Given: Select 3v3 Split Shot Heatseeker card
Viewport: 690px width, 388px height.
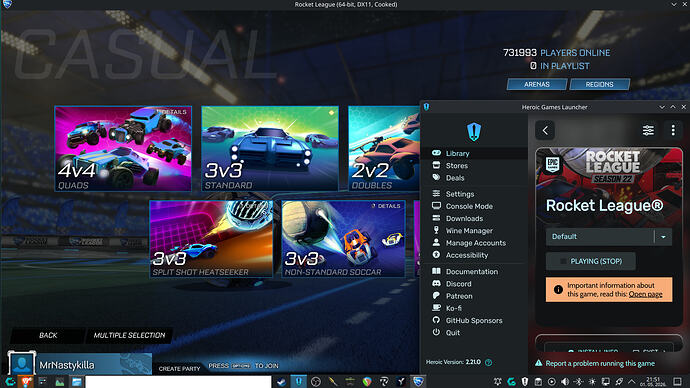Looking at the screenshot, I should point(211,239).
